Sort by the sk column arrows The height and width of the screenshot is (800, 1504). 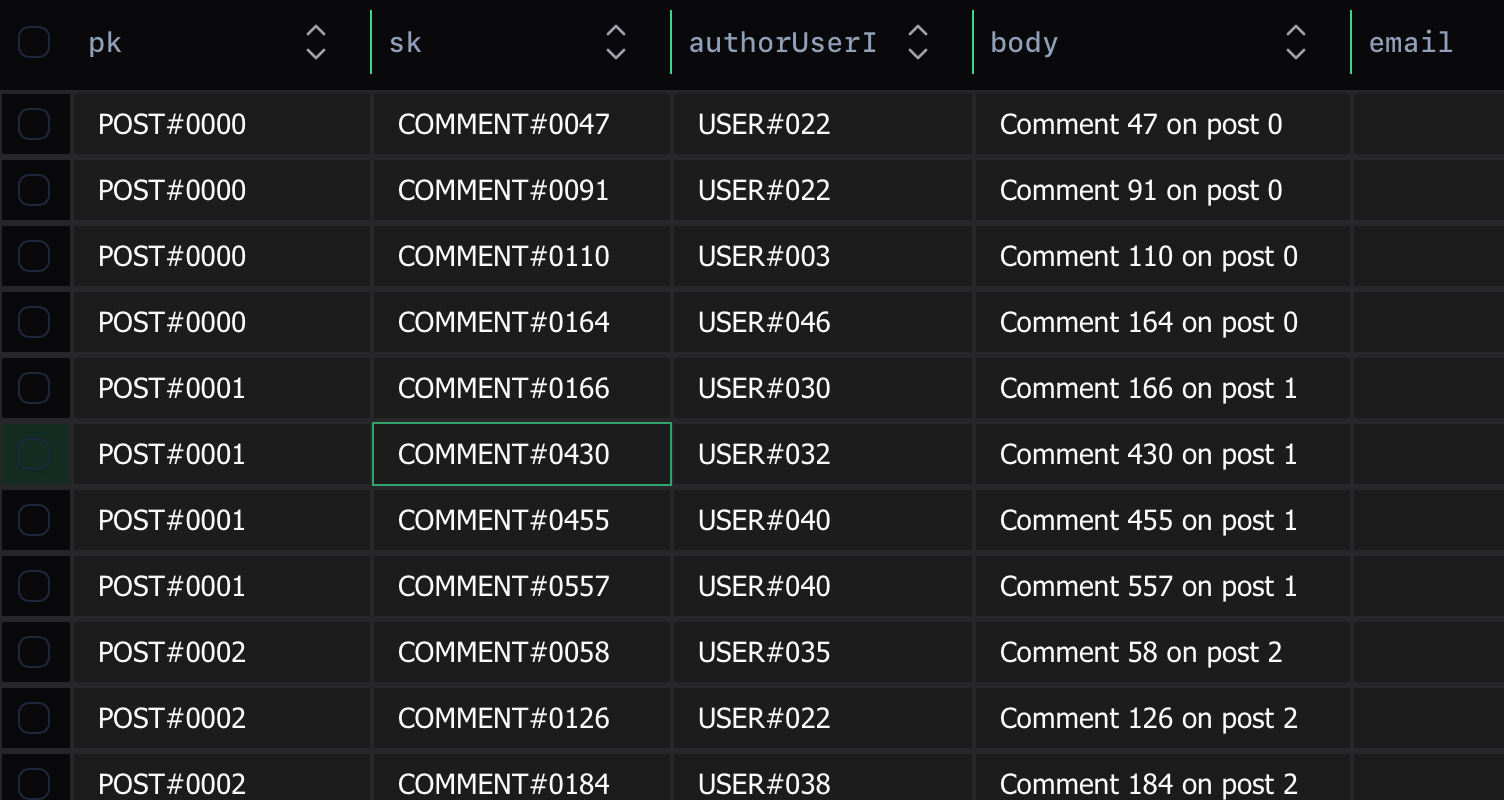616,42
